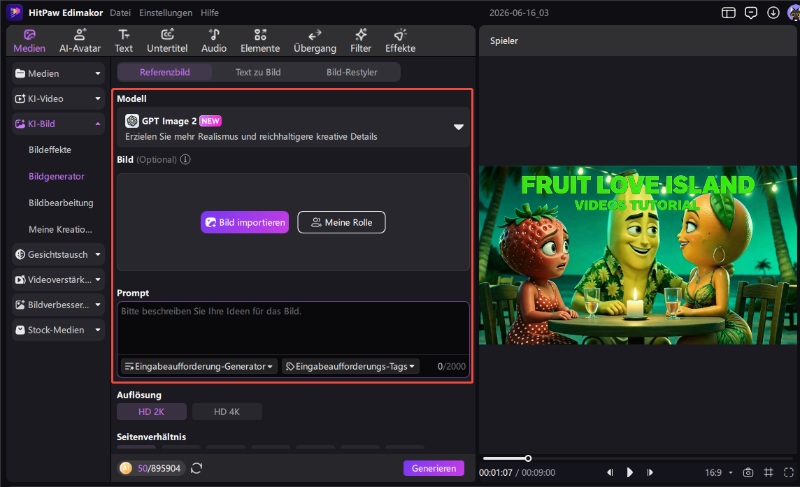The image size is (800, 487).
Task: Open the layout switch icon in title bar
Action: pos(728,13)
